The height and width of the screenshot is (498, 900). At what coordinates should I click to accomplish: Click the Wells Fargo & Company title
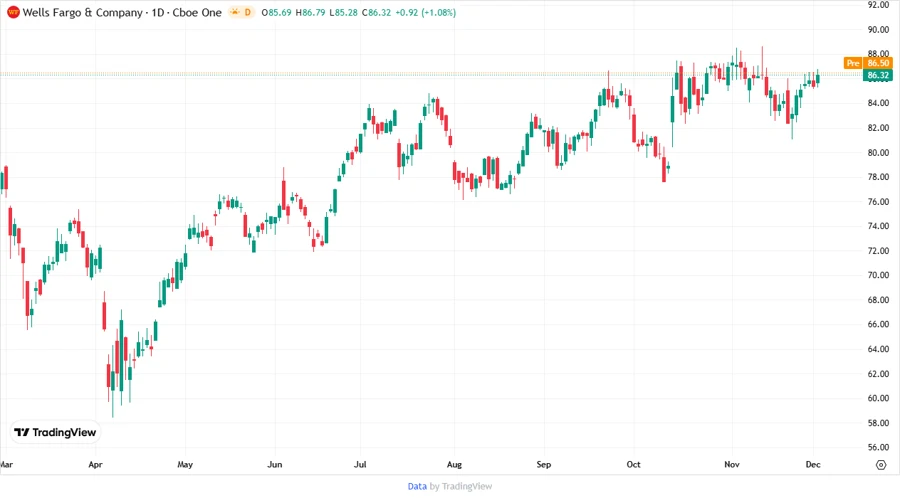(x=83, y=13)
